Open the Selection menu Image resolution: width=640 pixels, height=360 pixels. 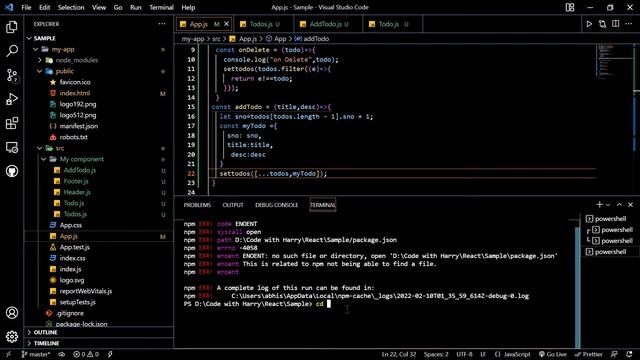[71, 7]
